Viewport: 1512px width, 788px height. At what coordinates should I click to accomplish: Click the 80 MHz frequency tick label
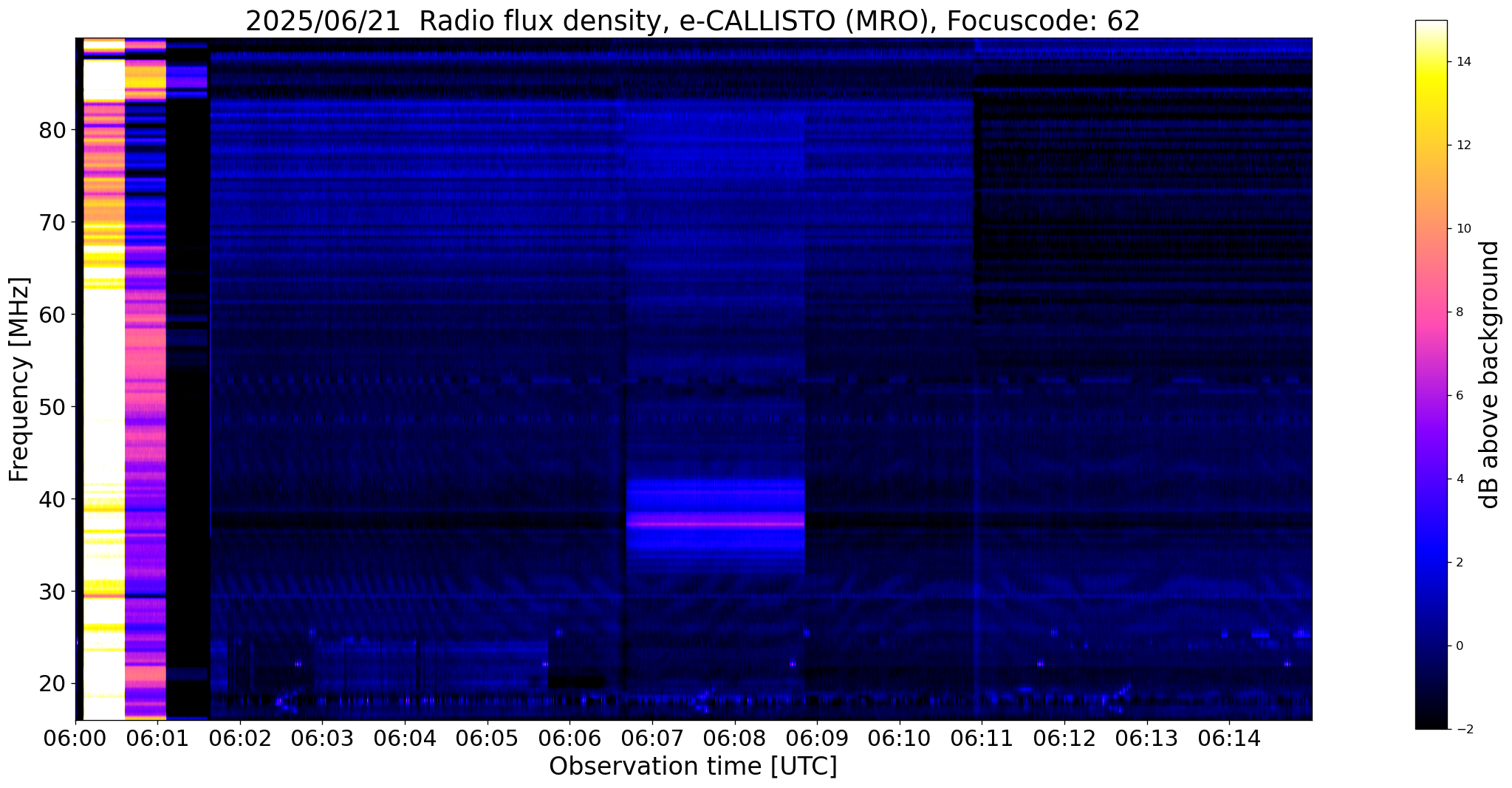tap(52, 130)
